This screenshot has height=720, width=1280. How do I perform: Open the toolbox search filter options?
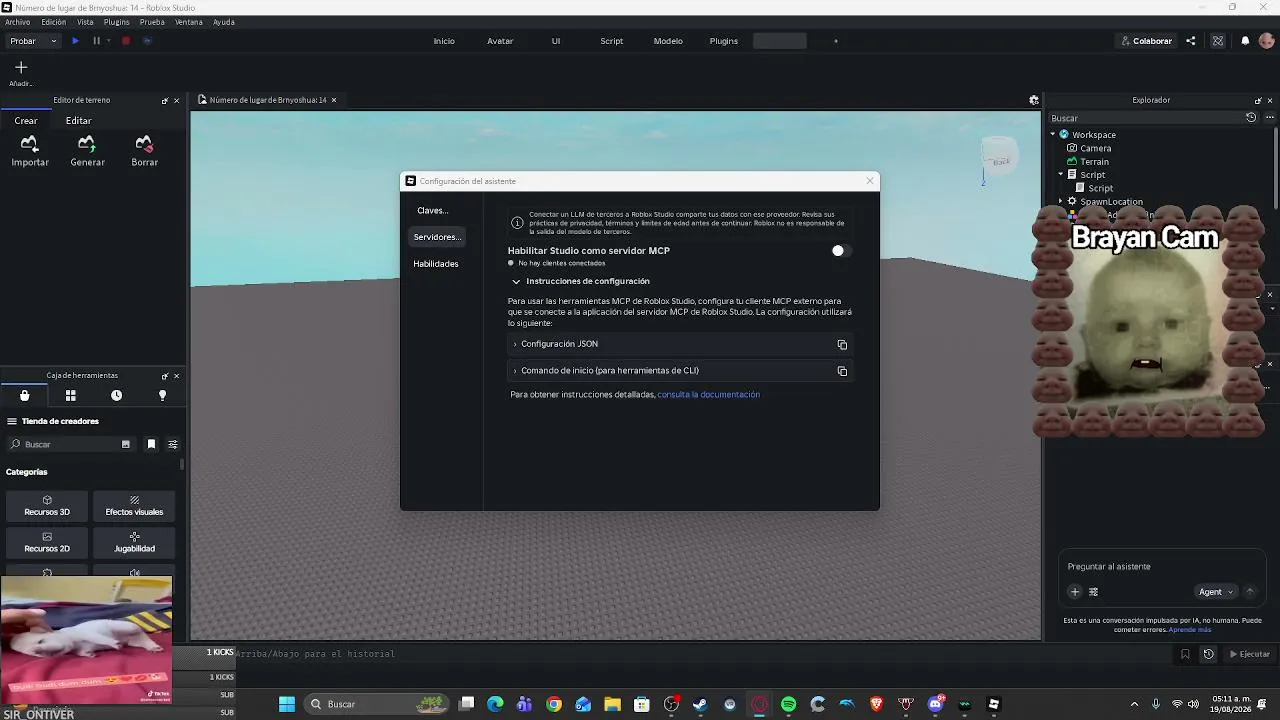[x=172, y=445]
